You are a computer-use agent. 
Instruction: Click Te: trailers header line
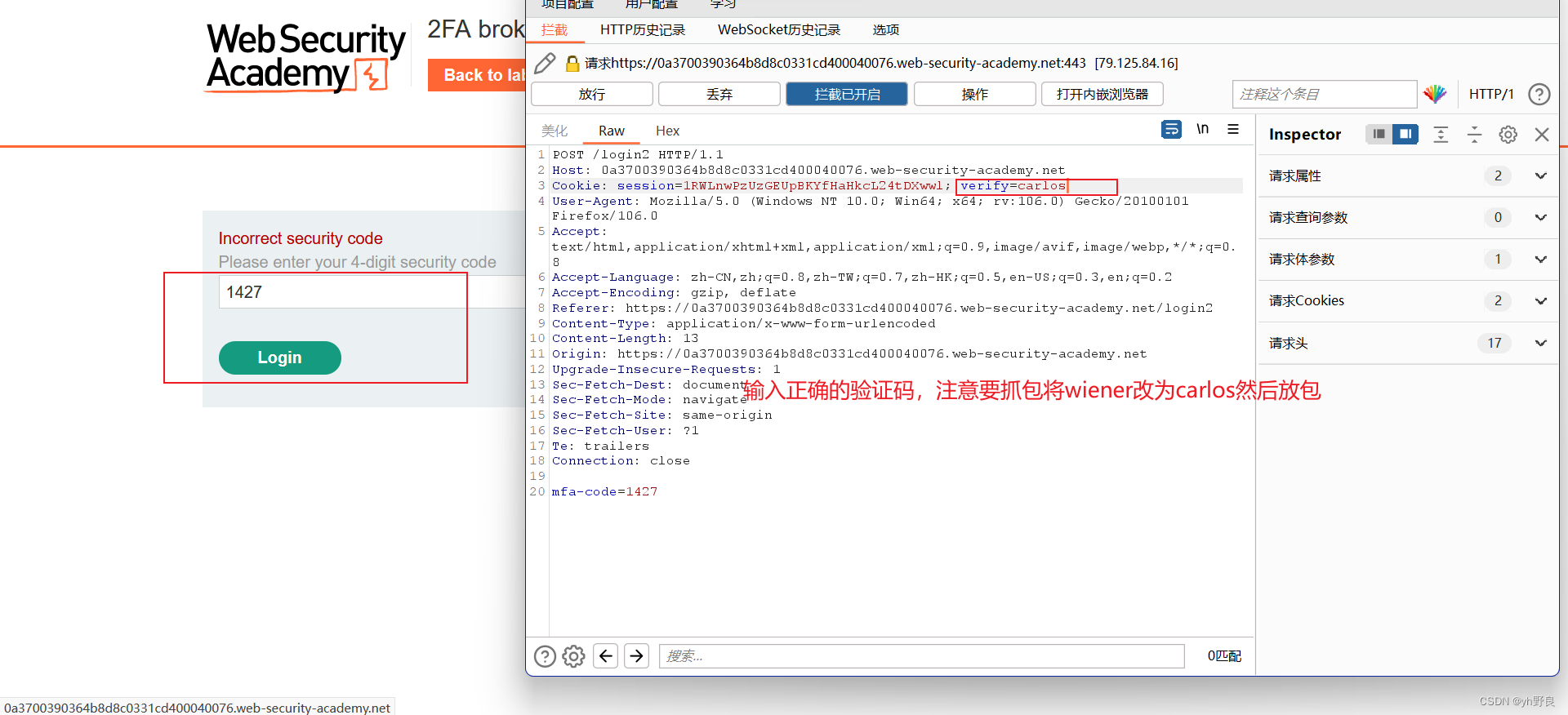(x=600, y=446)
